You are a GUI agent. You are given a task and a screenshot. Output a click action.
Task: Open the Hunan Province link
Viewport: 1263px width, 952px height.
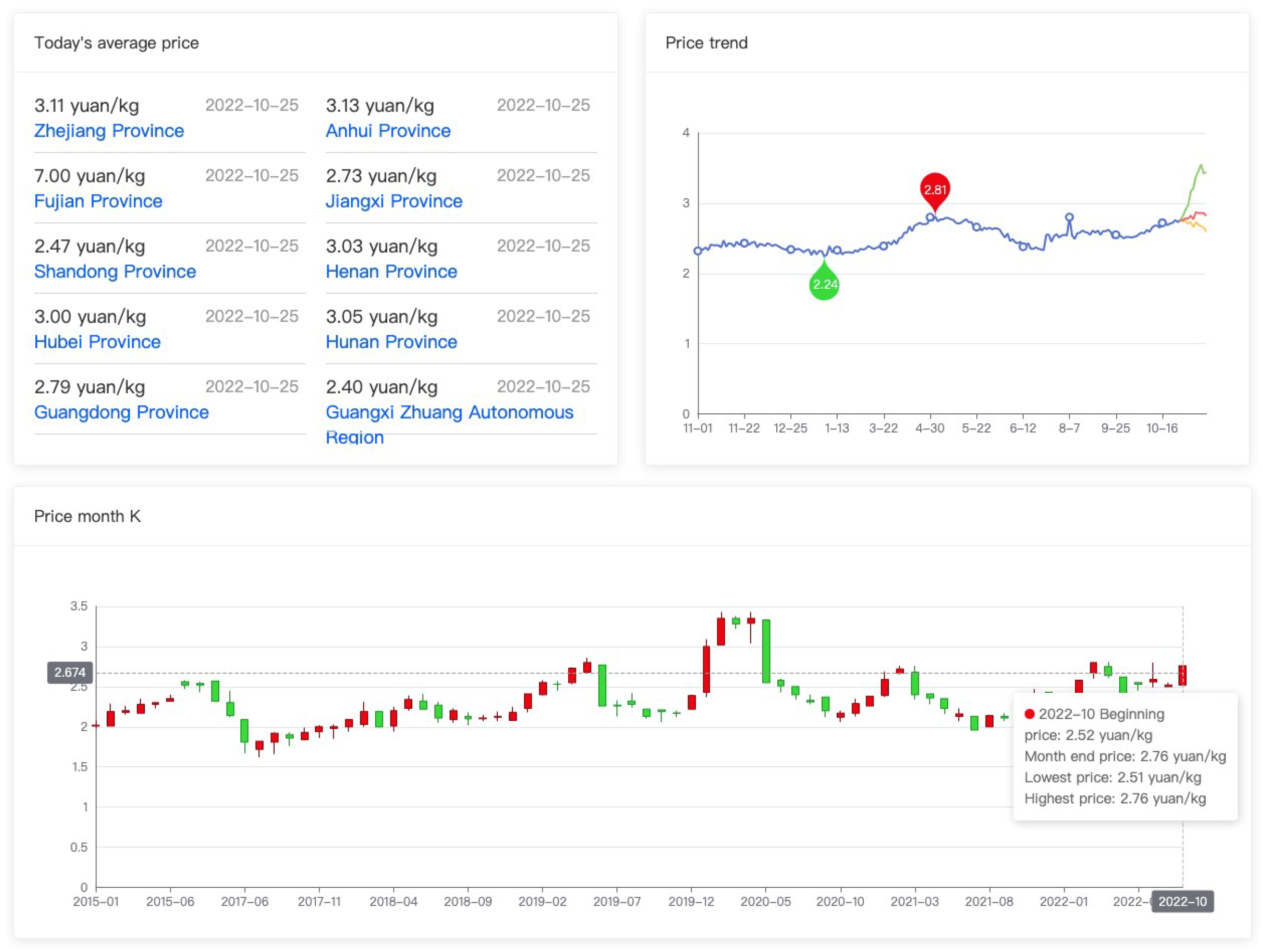391,341
